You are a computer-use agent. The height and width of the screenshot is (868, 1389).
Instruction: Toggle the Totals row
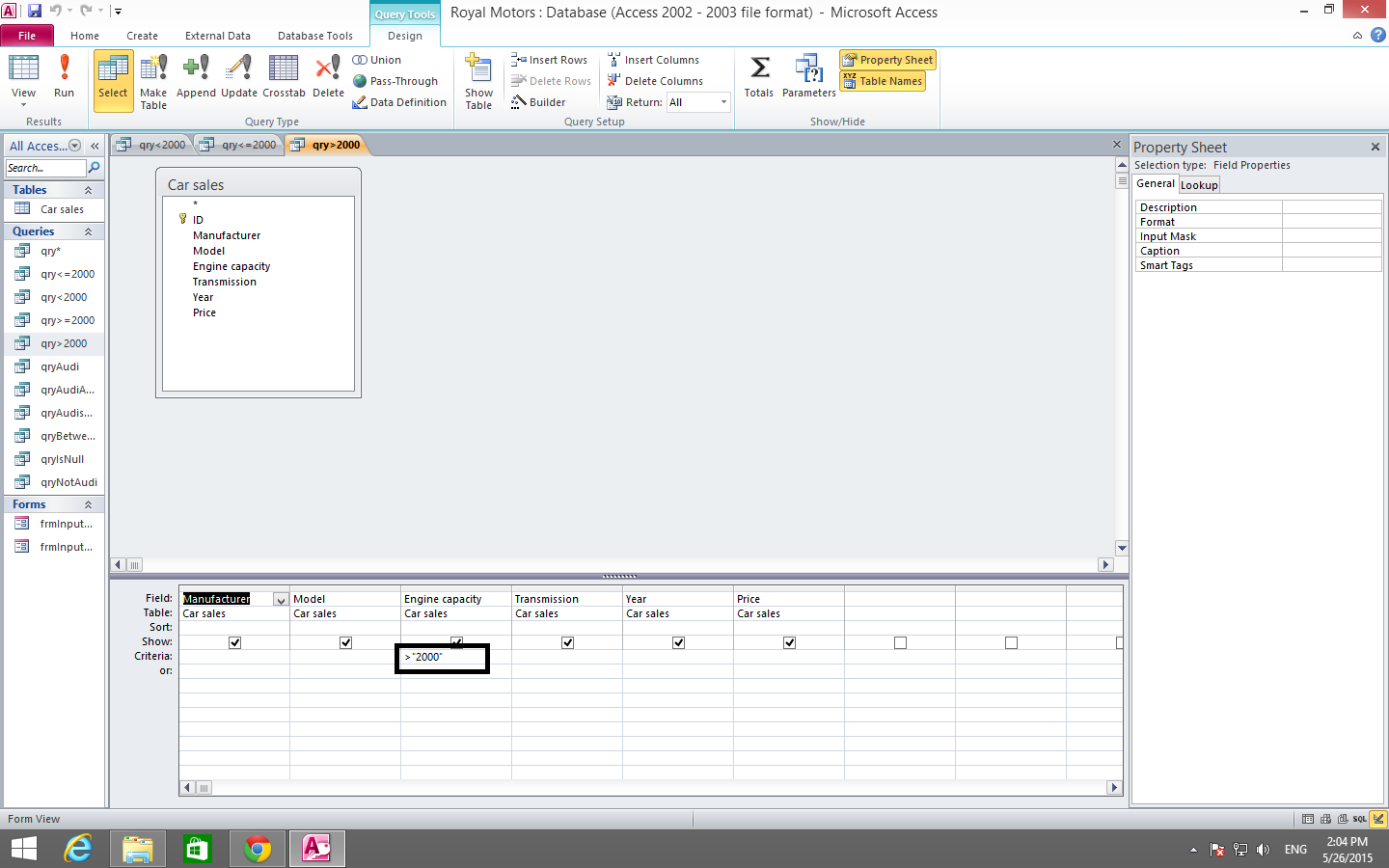(x=759, y=77)
